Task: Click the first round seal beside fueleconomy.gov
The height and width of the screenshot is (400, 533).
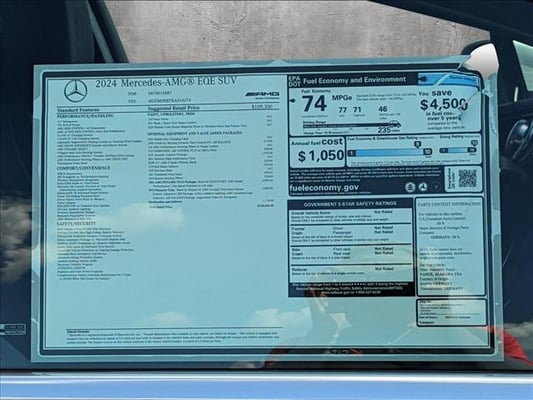Action: 410,187
